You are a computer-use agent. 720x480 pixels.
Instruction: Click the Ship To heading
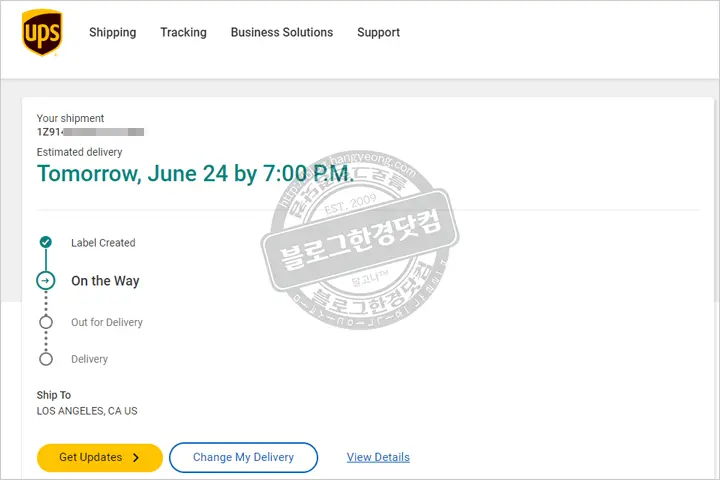54,395
